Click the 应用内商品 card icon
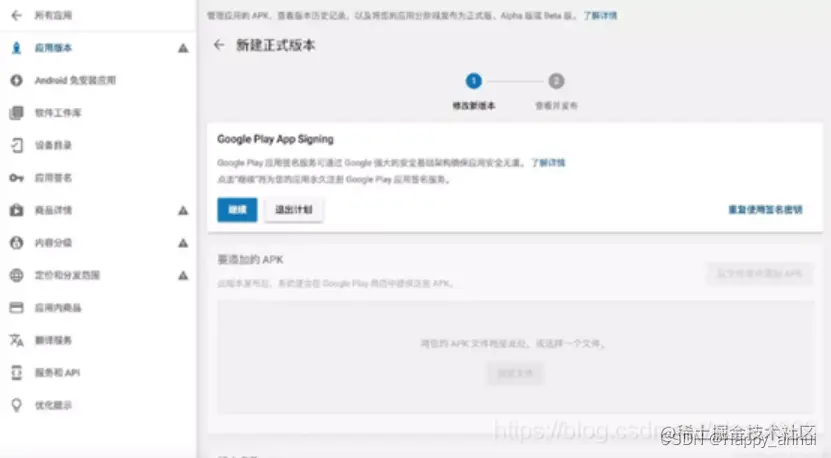The image size is (831, 458). tap(16, 307)
